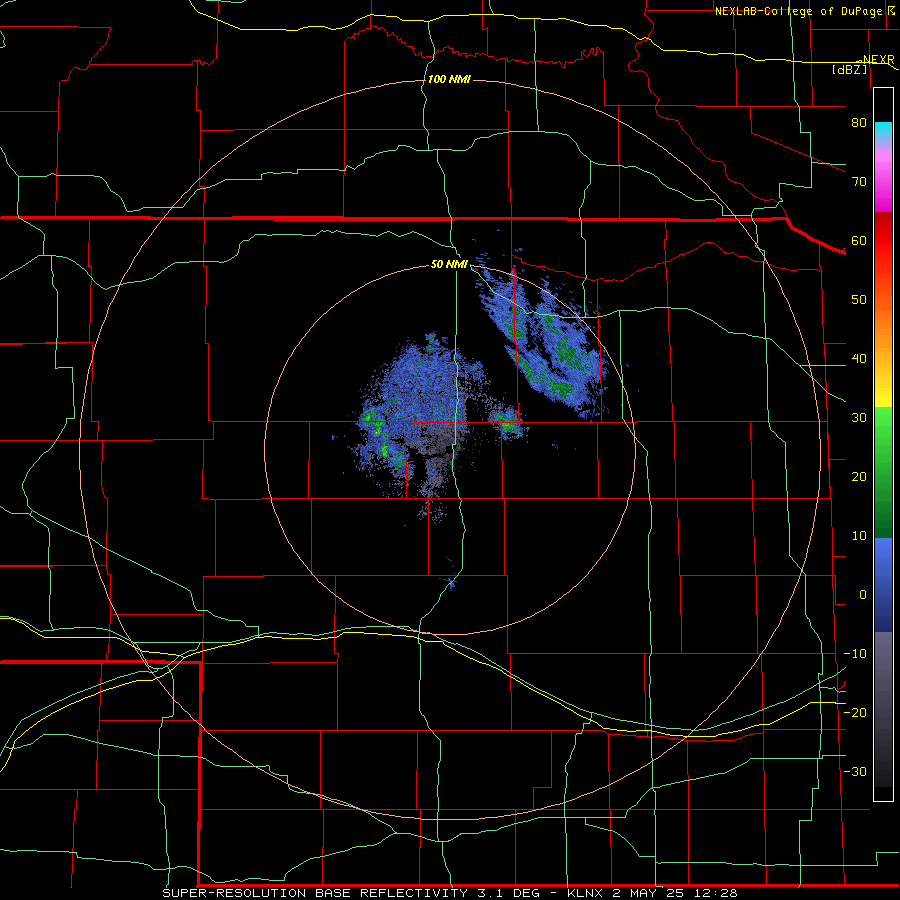Click the 60 value on the dBZ scale
This screenshot has width=900, height=900.
pyautogui.click(x=859, y=240)
